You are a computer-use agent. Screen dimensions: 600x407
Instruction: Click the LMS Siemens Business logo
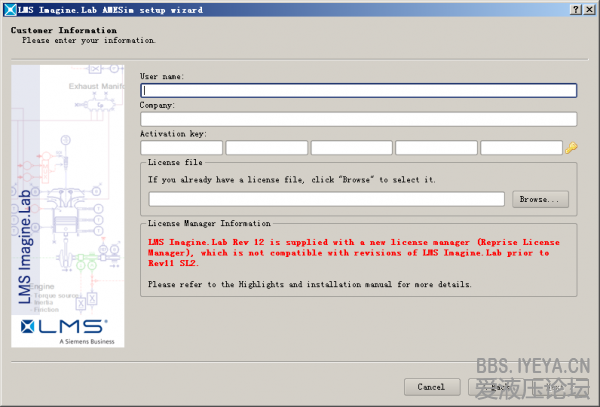point(67,331)
